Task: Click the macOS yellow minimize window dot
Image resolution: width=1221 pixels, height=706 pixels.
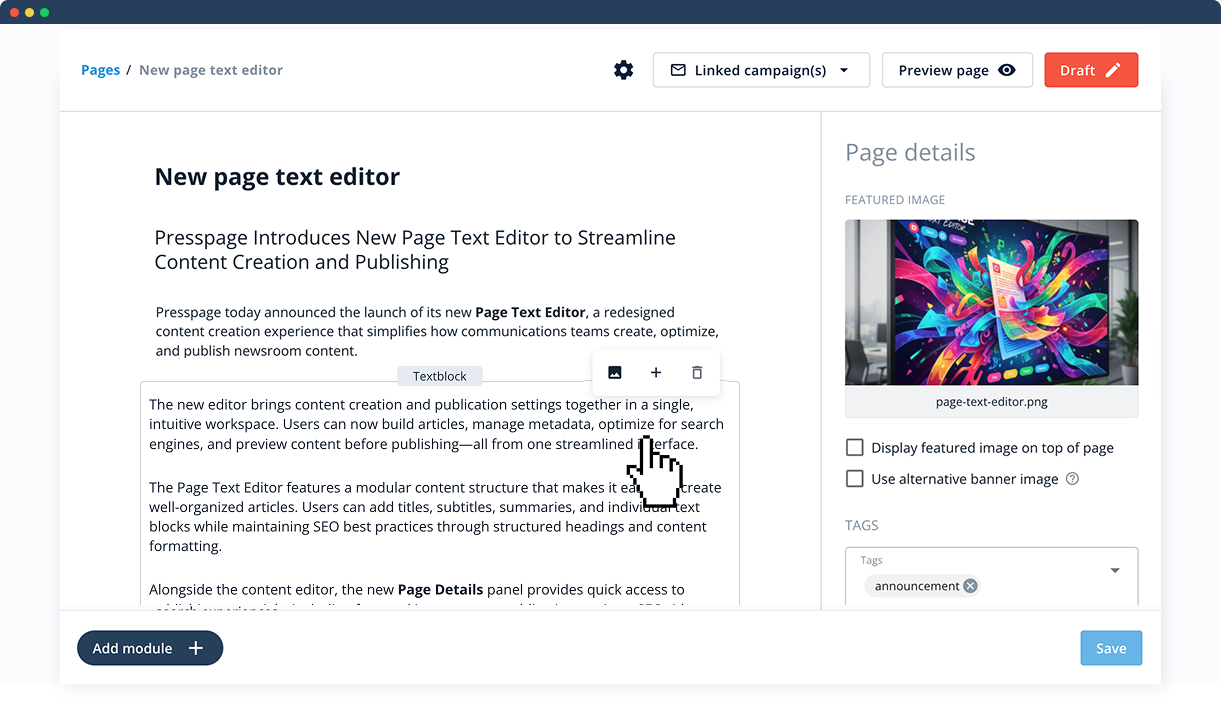Action: 30,12
